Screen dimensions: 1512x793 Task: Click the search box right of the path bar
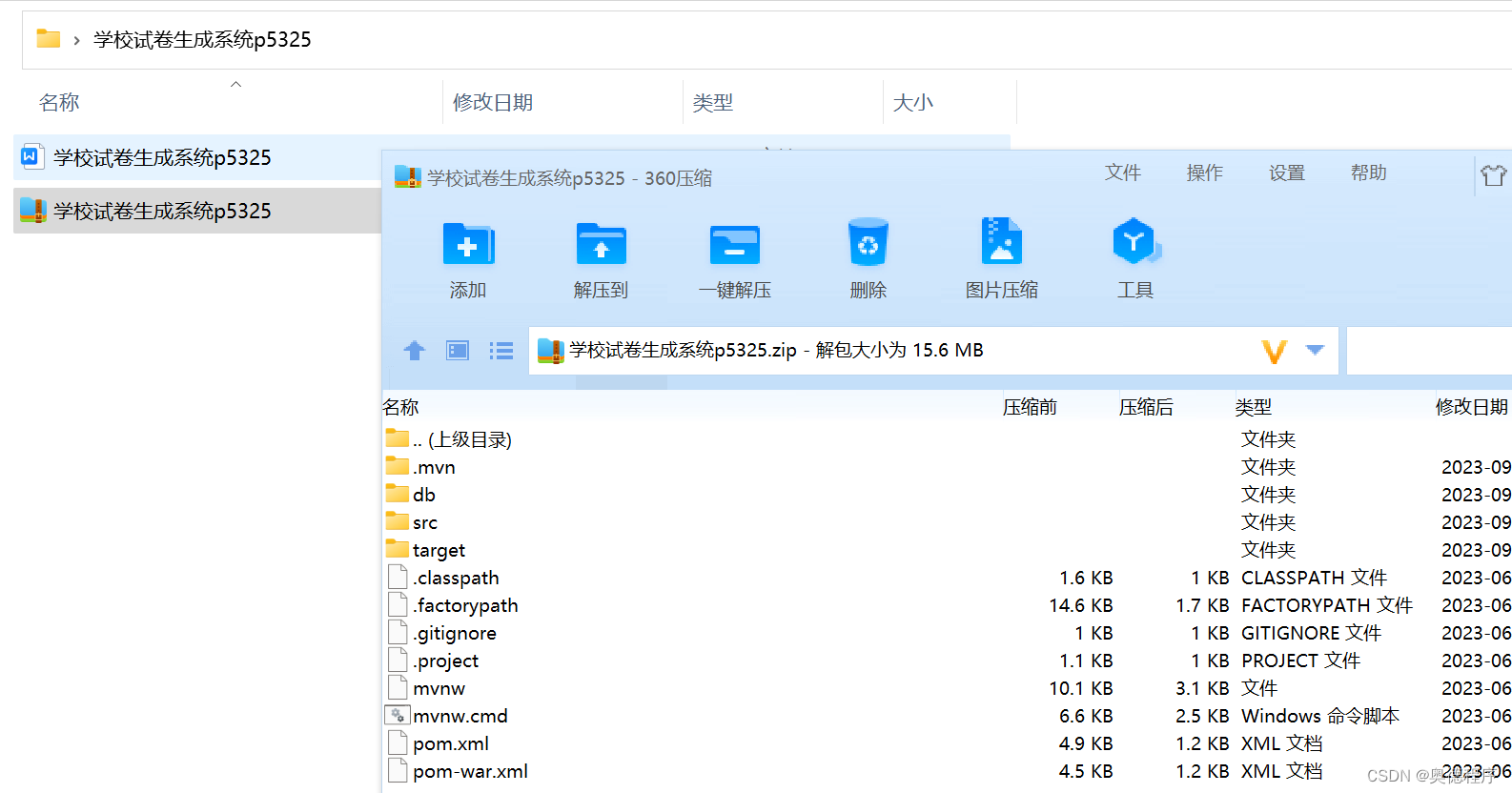(1429, 350)
